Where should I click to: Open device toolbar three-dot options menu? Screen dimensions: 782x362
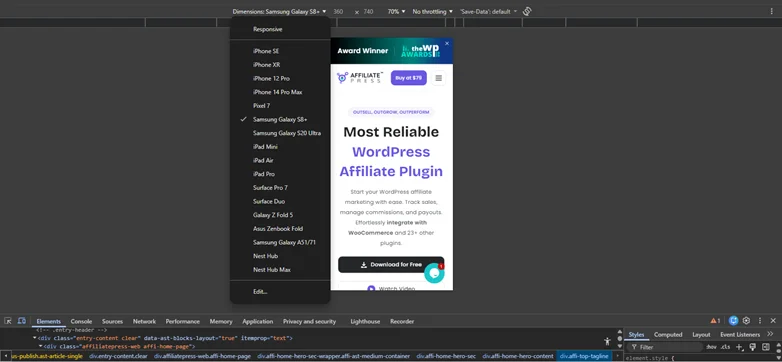click(772, 11)
